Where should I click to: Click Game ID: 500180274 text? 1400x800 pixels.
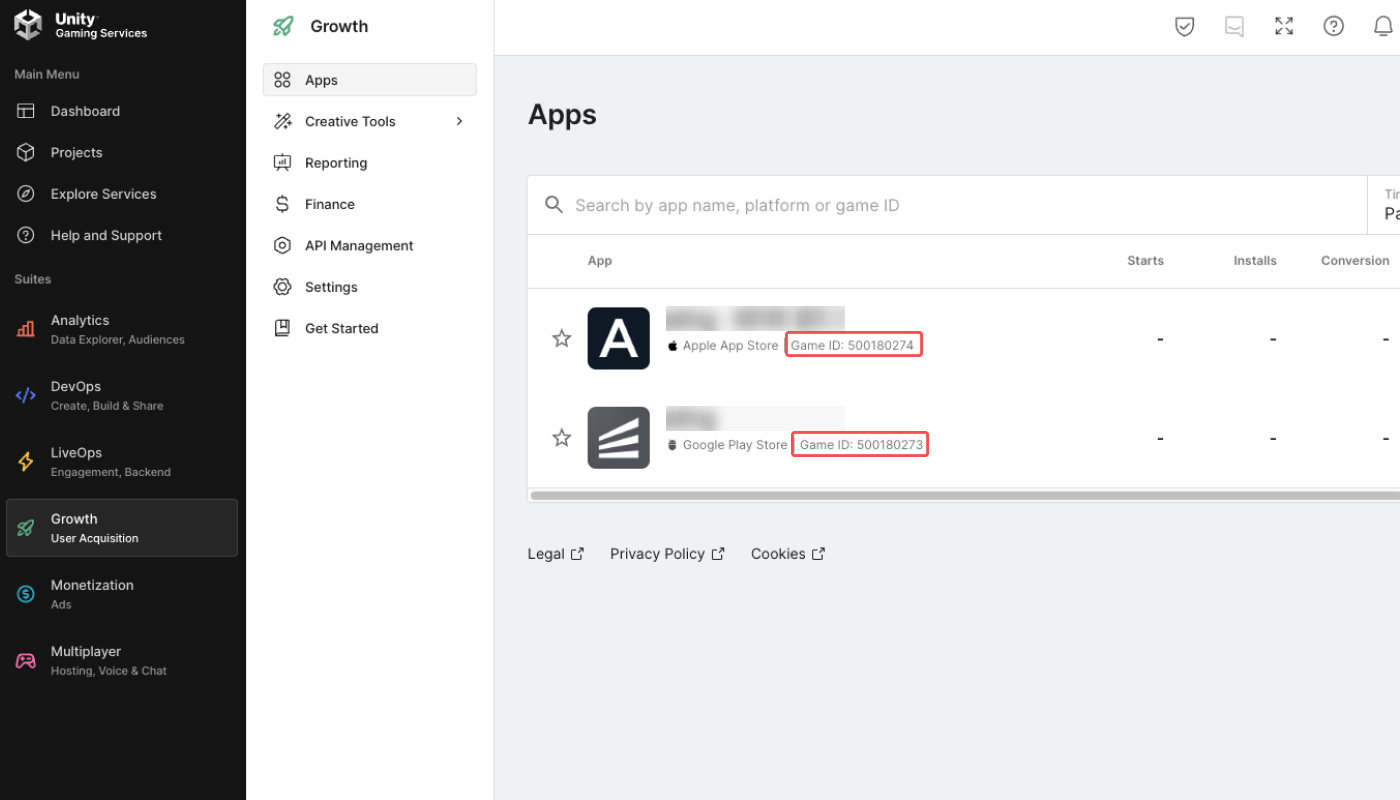coord(852,346)
